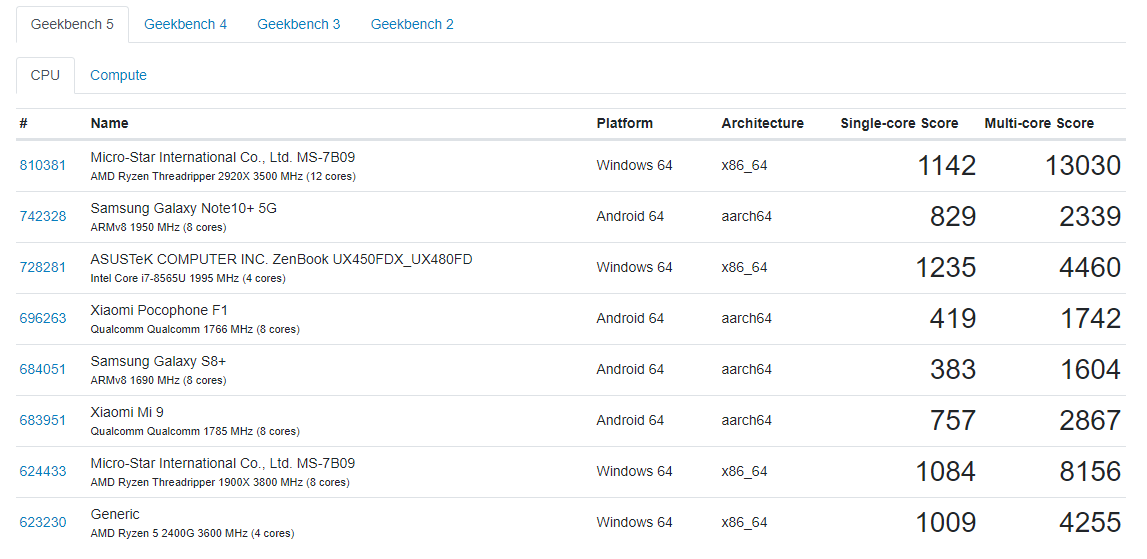Screen dimensions: 1147x559
Task: Click single-core score 1235
Action: pos(946,267)
